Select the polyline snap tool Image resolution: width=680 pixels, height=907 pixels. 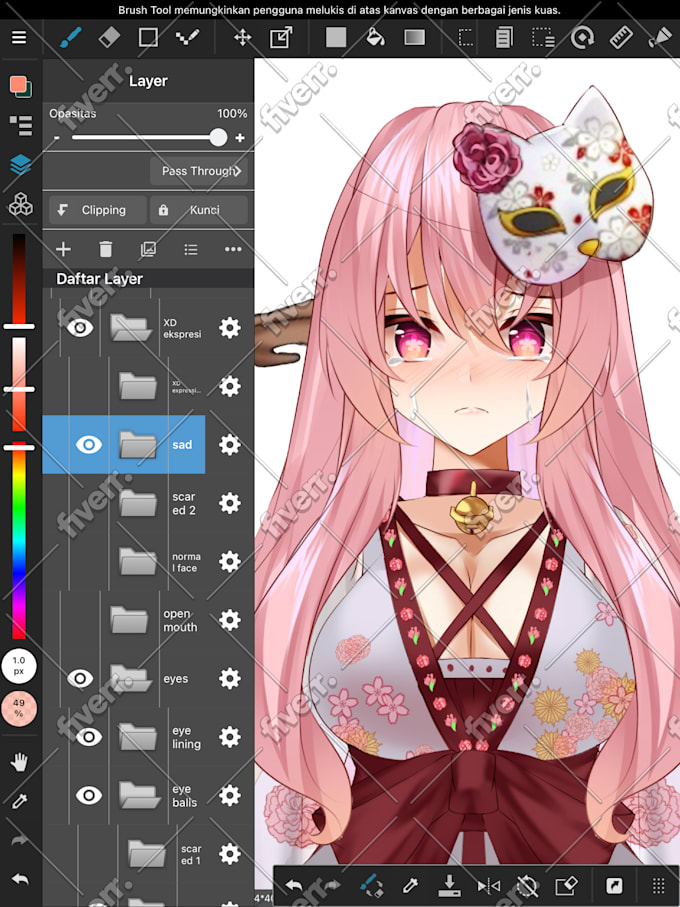point(187,38)
